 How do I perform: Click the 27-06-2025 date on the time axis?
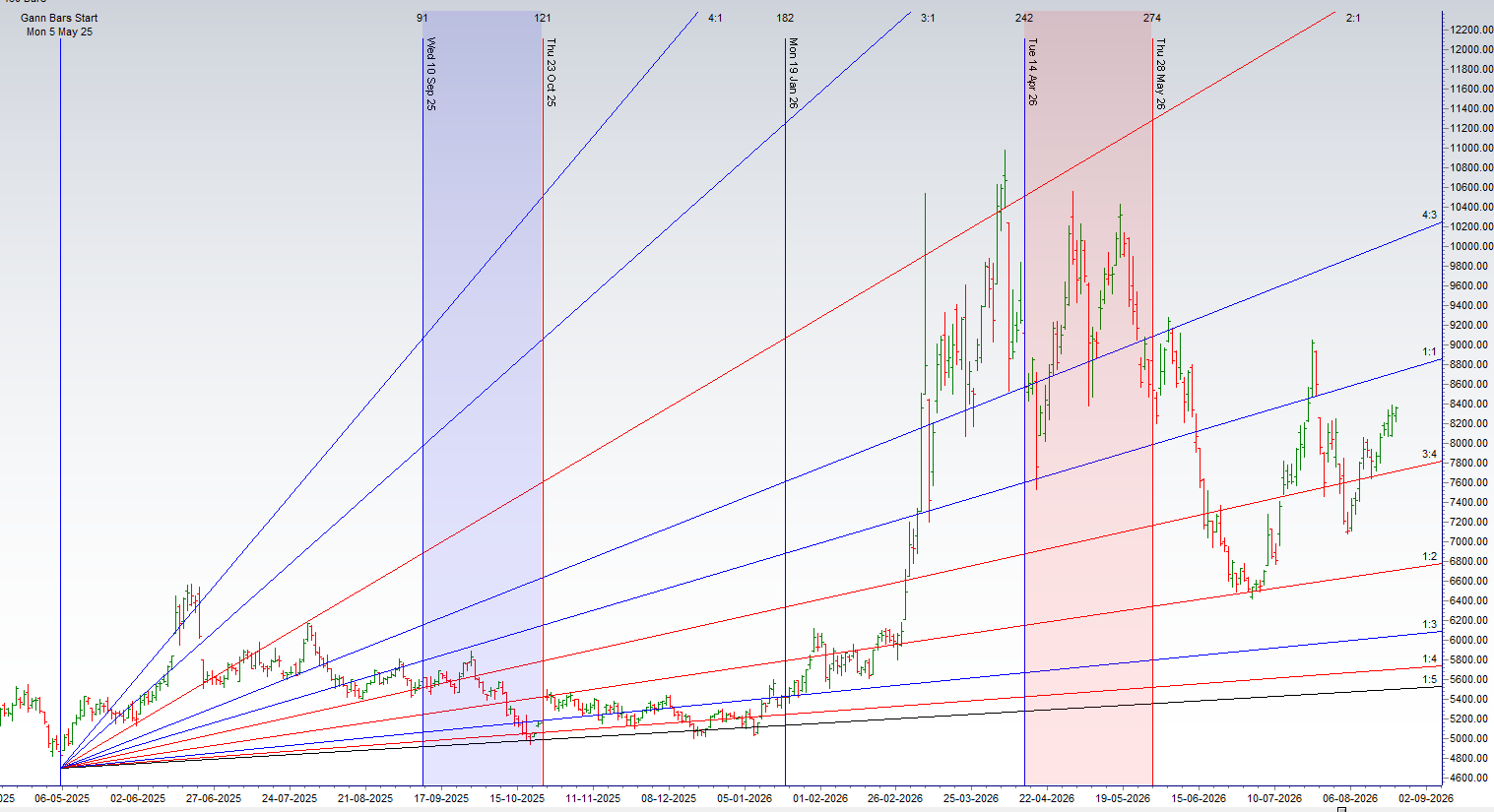tap(214, 798)
